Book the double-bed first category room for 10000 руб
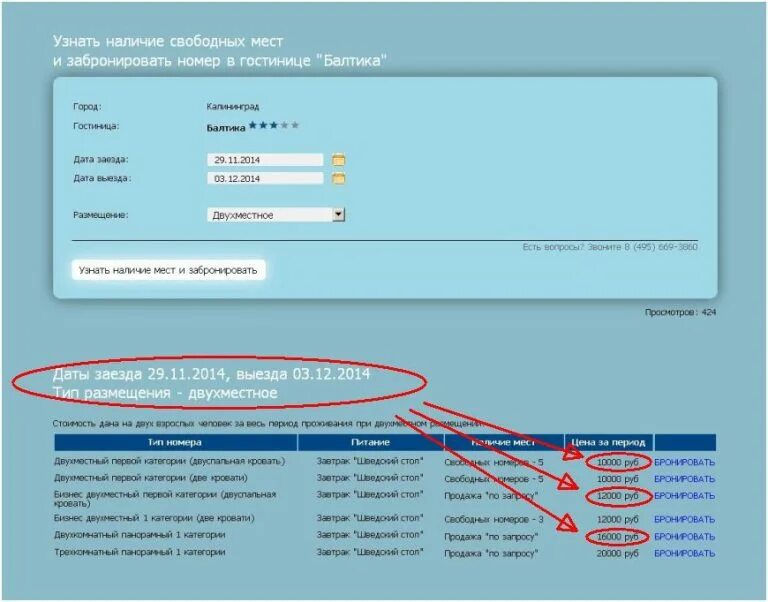Screen dimensions: 768x602 684,462
